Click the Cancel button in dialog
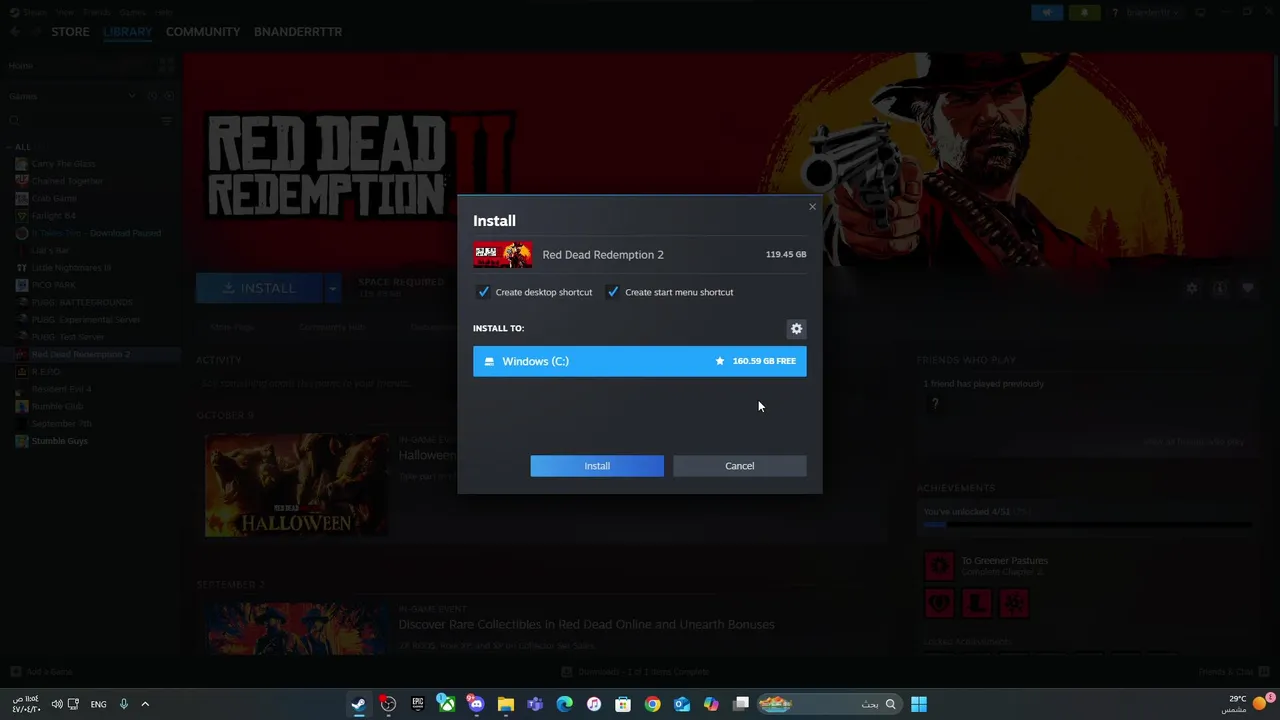This screenshot has height=720, width=1280. (x=739, y=466)
